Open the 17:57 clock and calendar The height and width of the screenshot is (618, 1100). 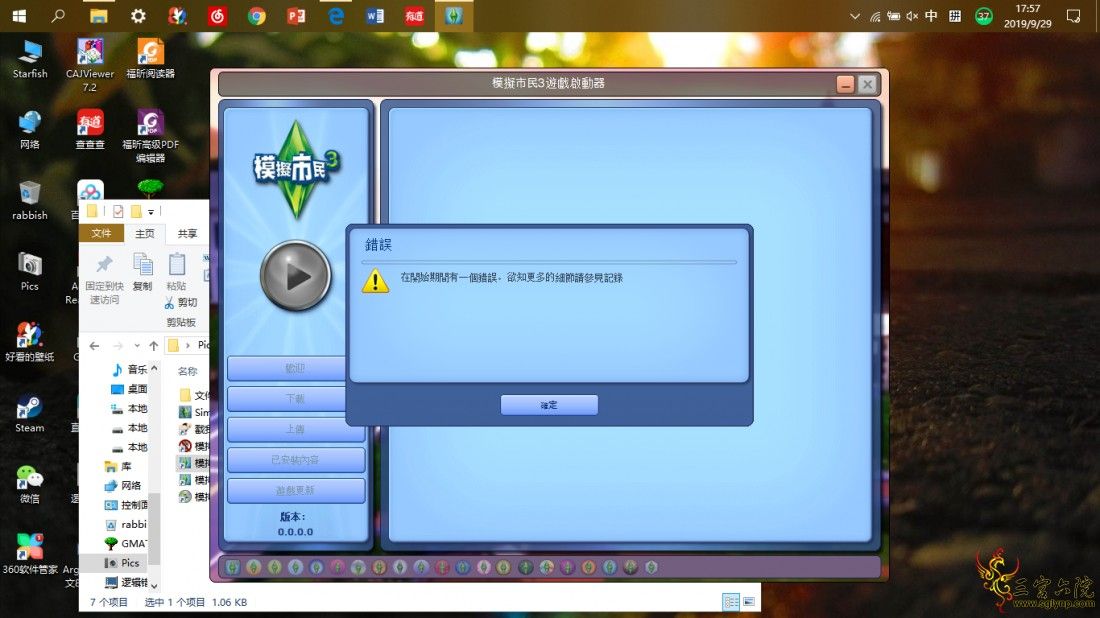tap(1028, 16)
